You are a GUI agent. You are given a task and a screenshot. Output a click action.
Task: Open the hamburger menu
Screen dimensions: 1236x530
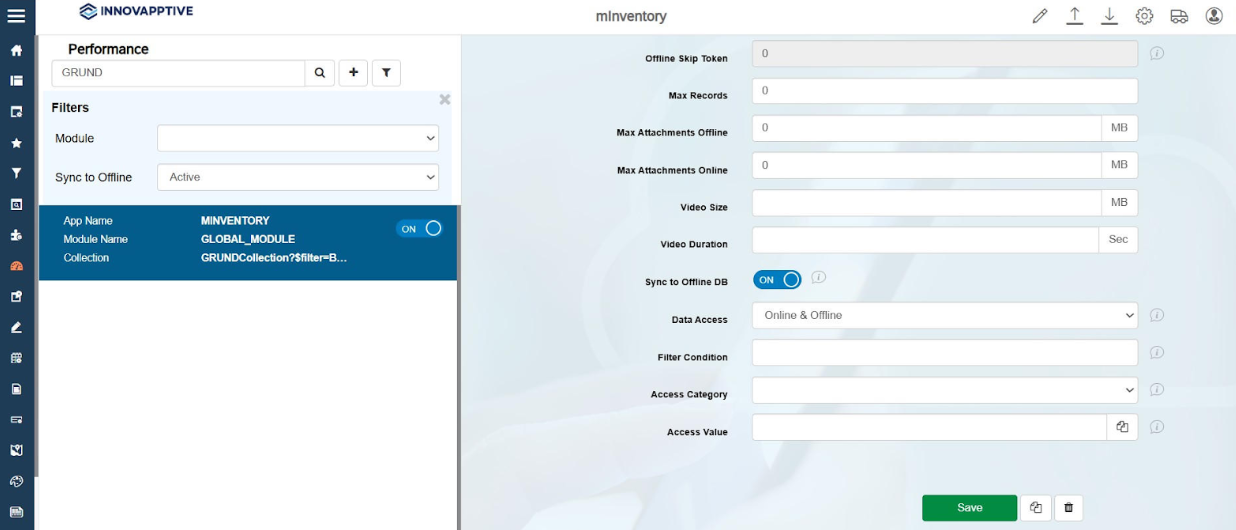click(16, 16)
